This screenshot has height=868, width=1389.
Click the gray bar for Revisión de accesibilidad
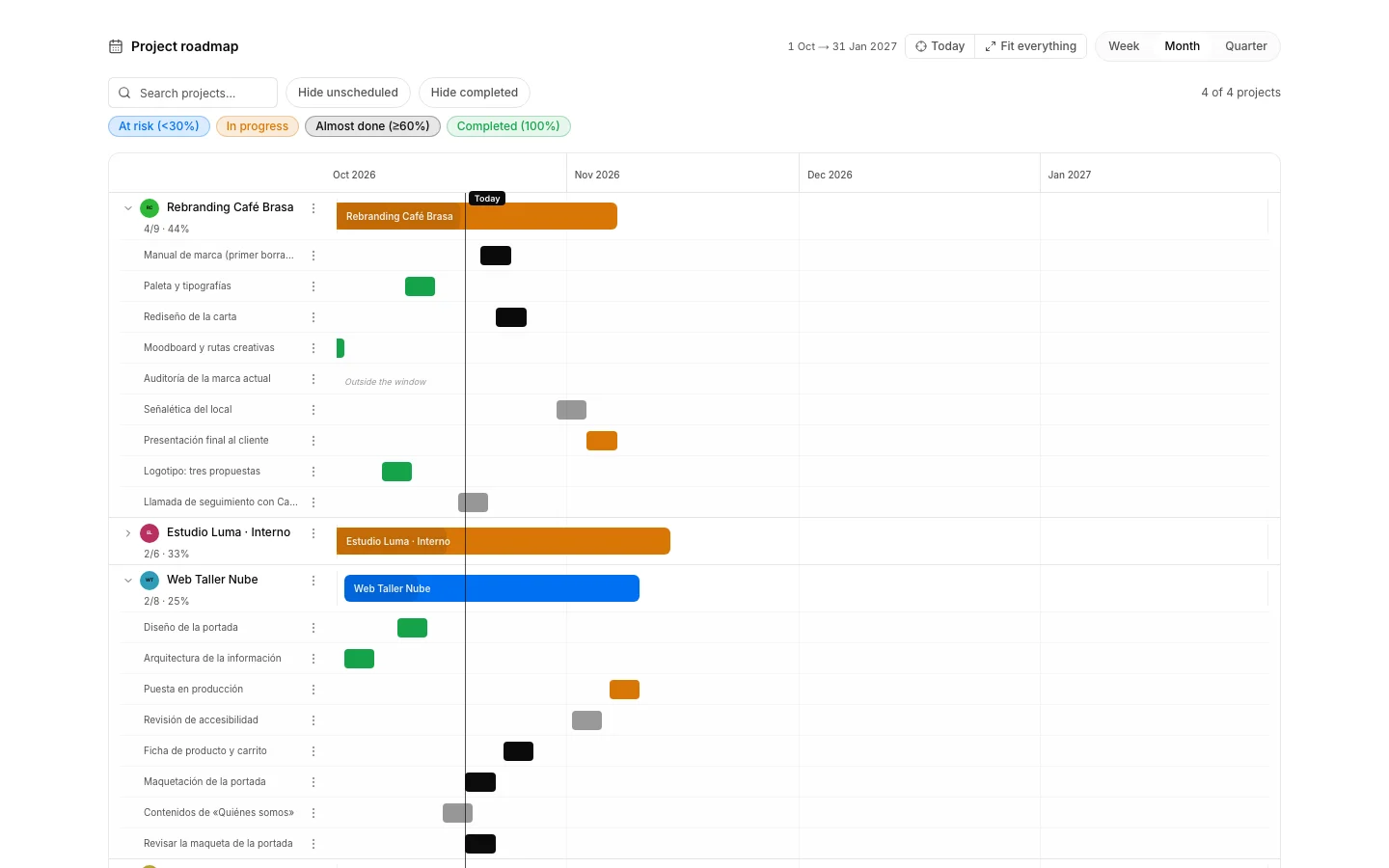587,720
